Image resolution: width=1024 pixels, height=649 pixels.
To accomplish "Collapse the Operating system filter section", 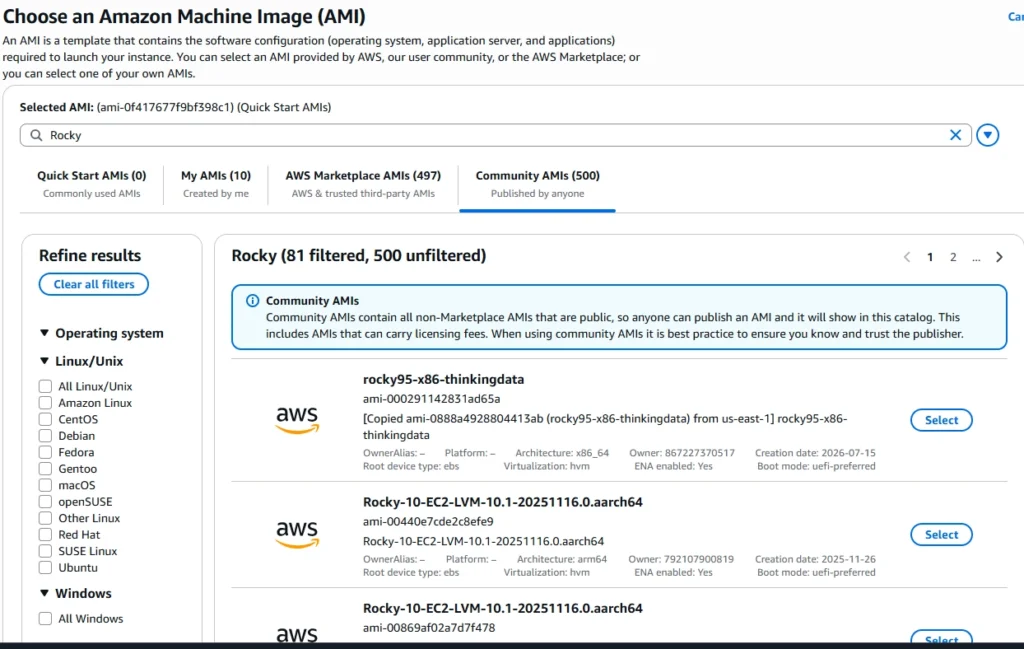I will coord(101,333).
